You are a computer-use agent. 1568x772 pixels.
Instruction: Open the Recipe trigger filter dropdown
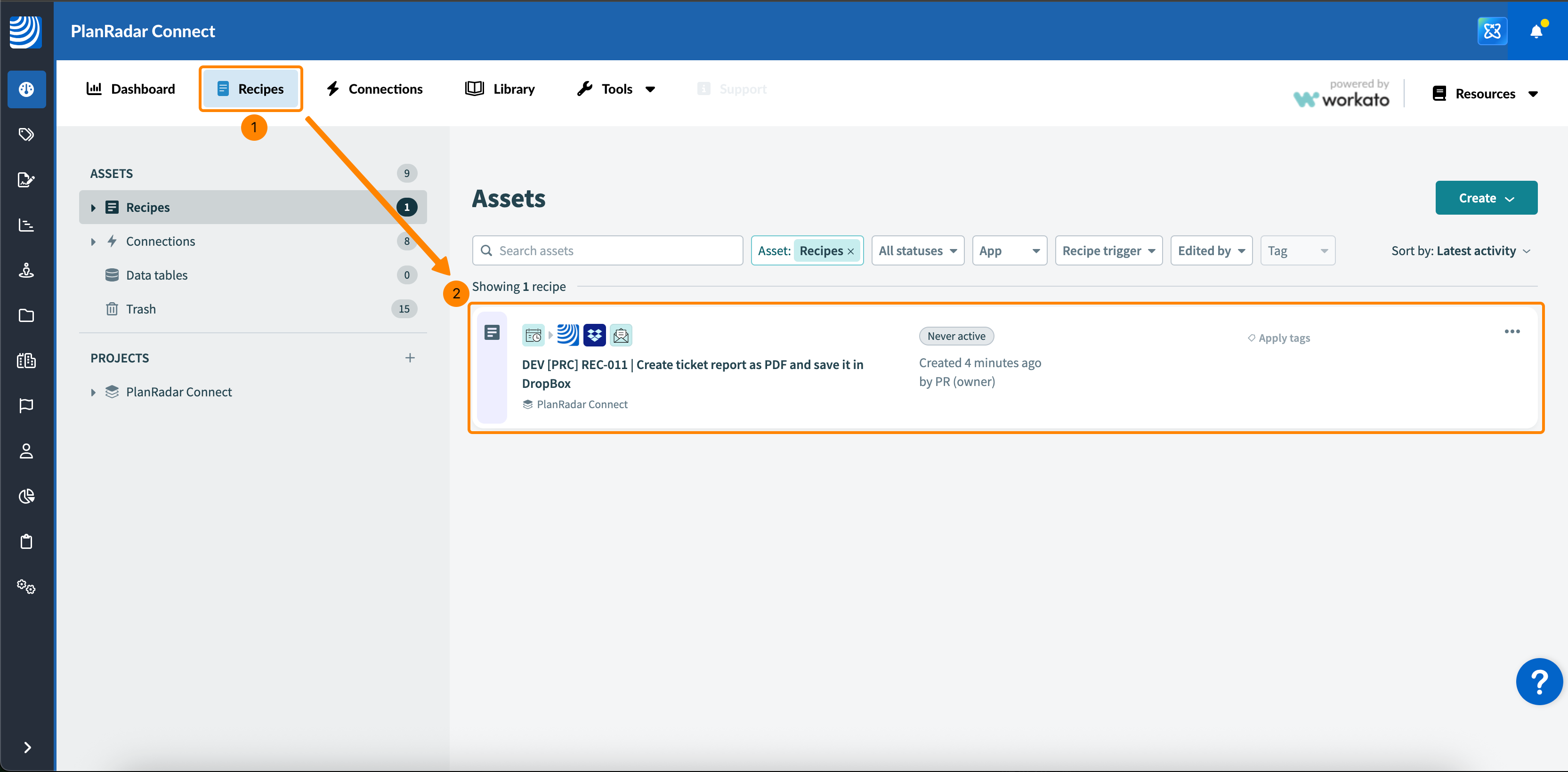coord(1108,250)
